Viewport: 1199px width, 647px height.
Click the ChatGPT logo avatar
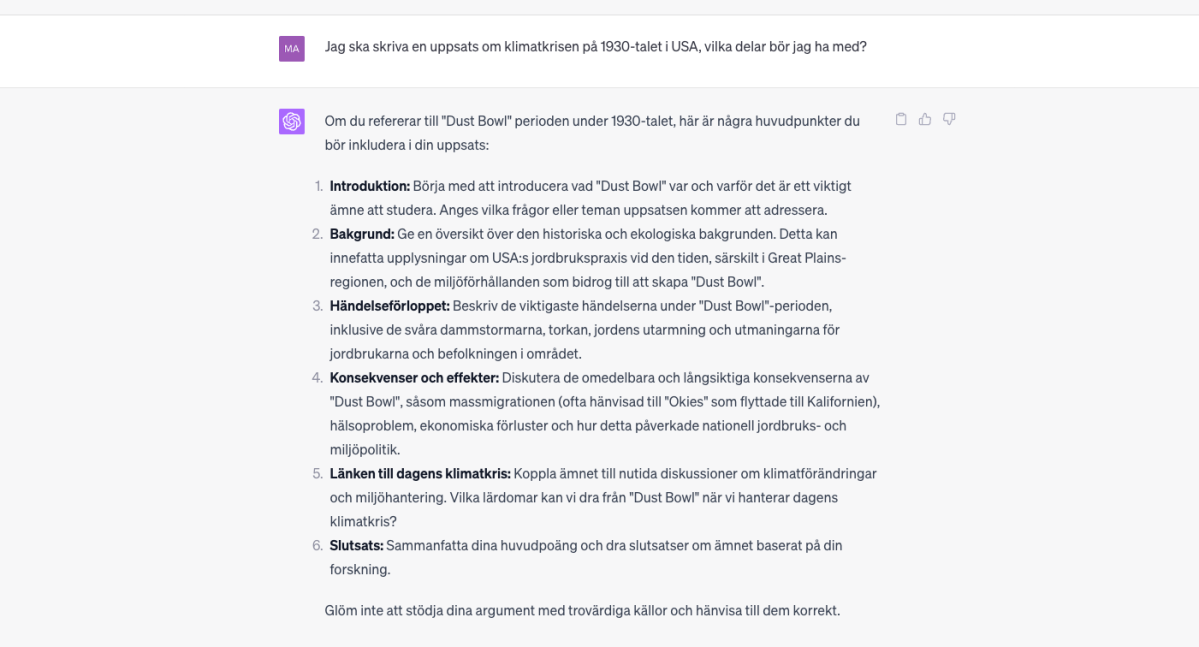pyautogui.click(x=291, y=121)
